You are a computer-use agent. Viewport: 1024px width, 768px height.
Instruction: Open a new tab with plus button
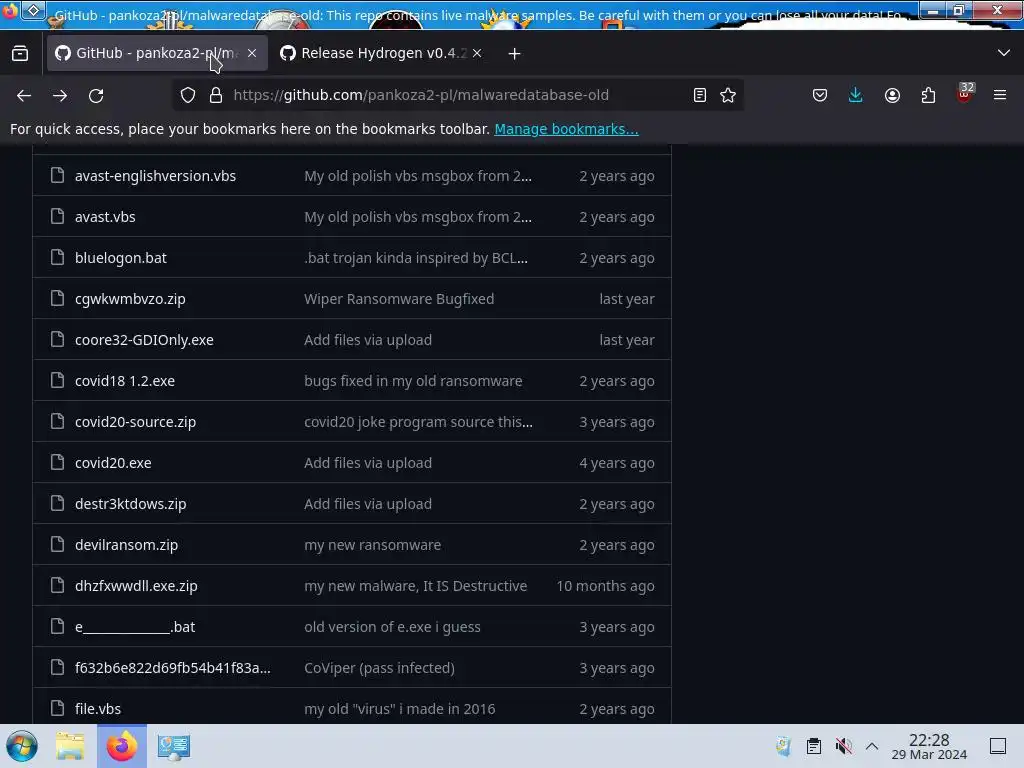coord(515,54)
